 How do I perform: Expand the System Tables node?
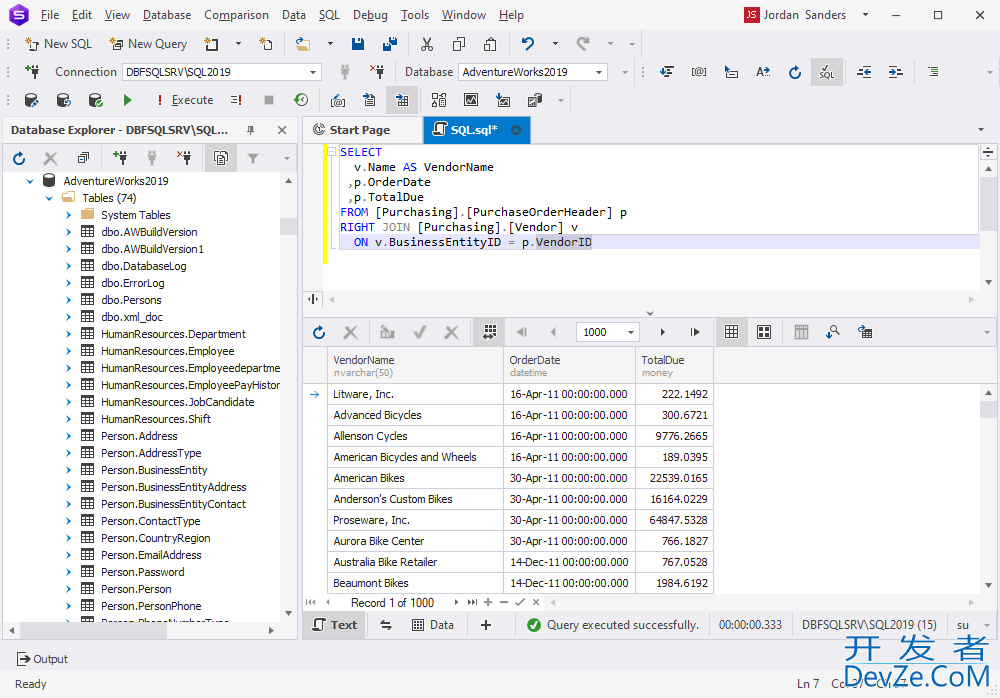coord(68,215)
